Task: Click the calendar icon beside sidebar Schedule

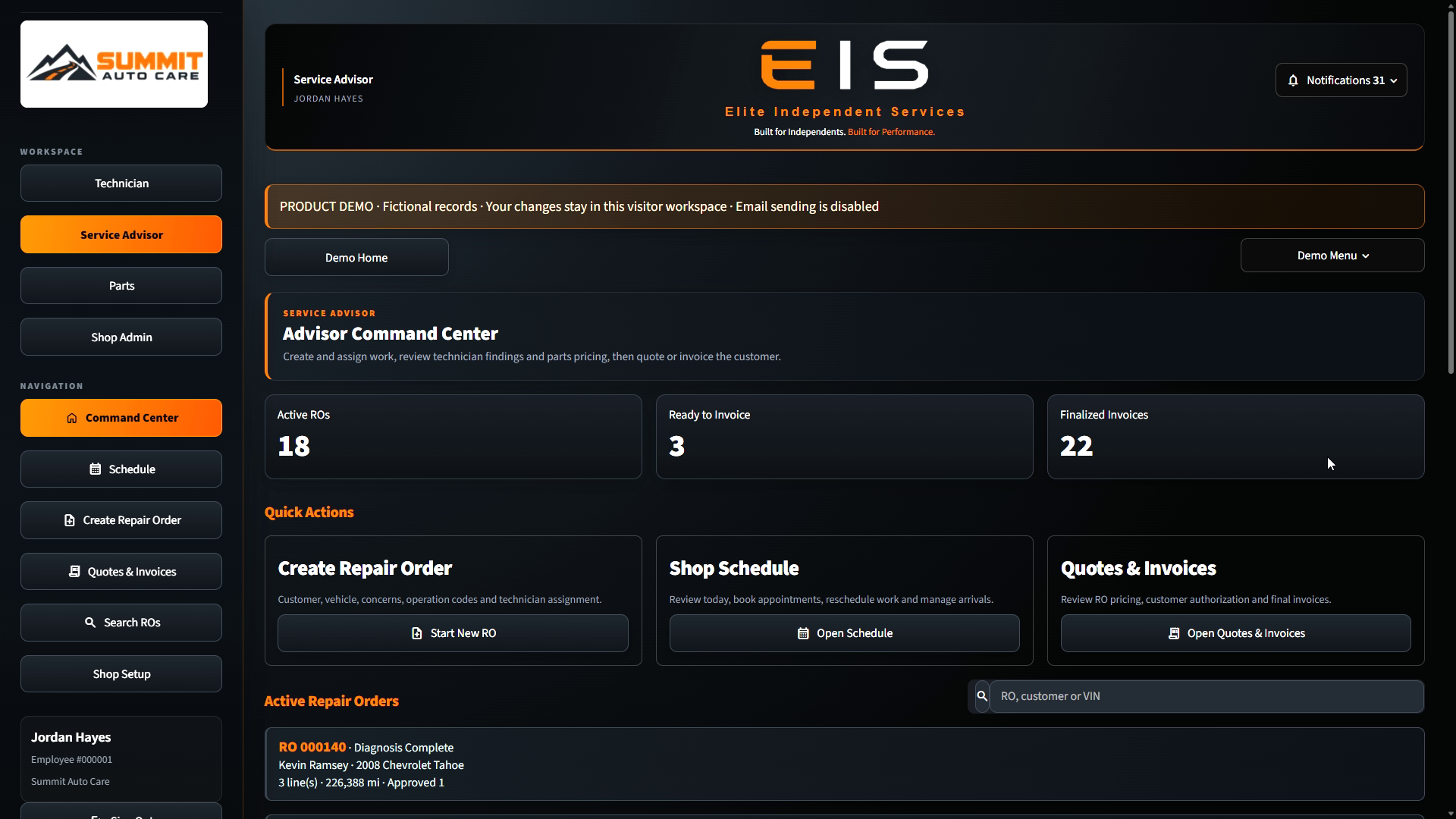Action: pos(96,469)
